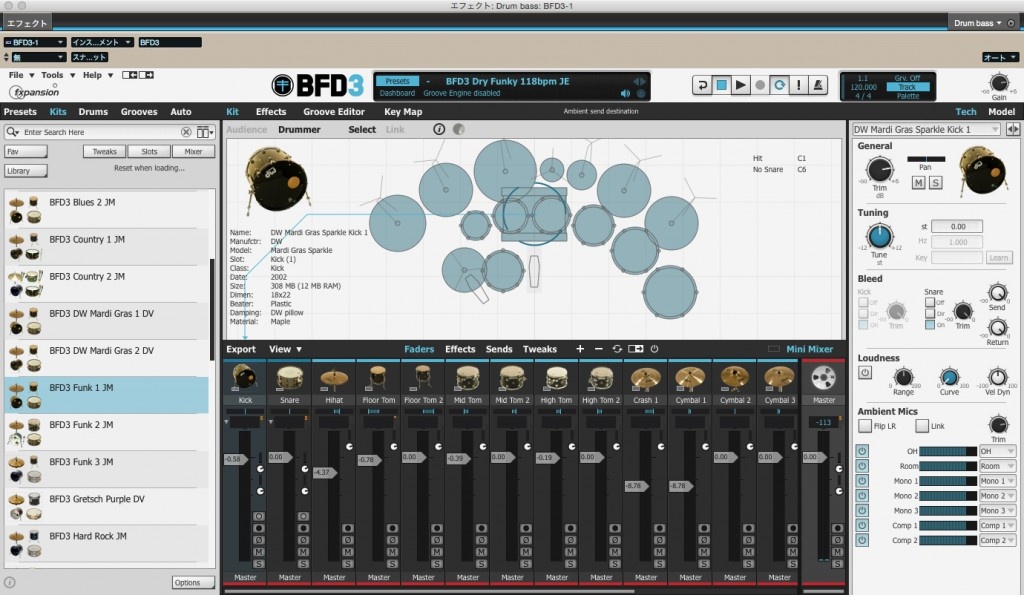Open the BFD3-1 plugin slot dropdown
Screen dimensions: 1024x595
[35, 42]
